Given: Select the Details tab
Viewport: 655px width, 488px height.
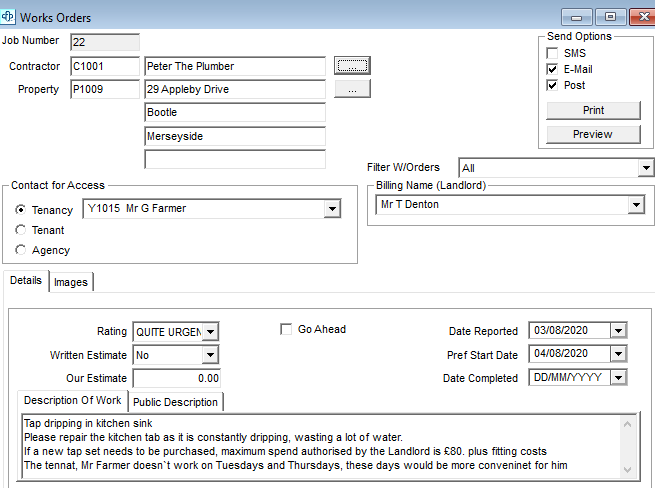Looking at the screenshot, I should (26, 280).
